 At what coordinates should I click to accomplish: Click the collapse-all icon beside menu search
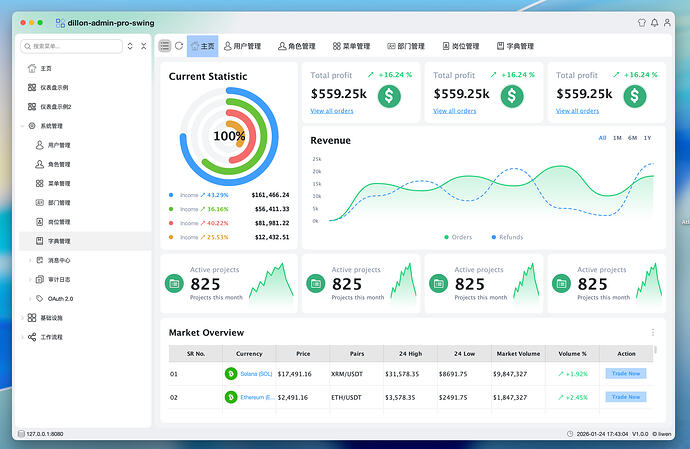tap(143, 46)
